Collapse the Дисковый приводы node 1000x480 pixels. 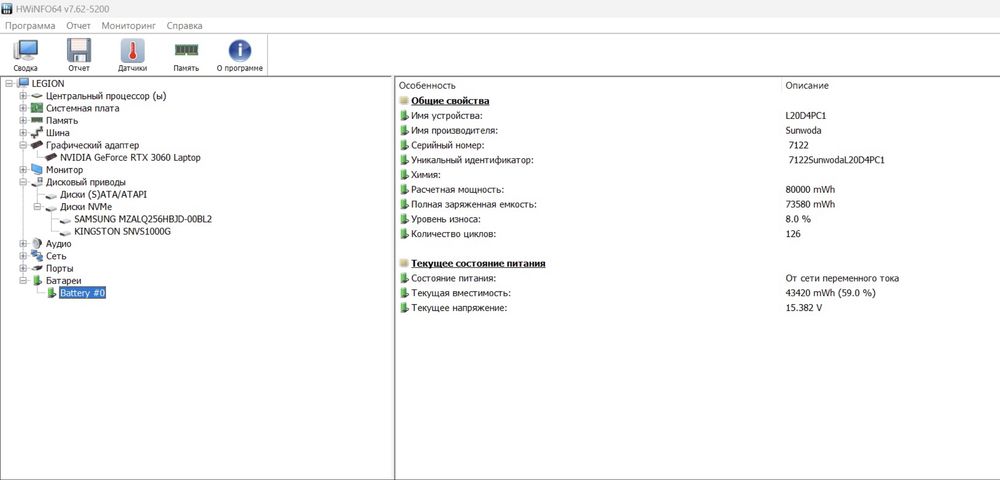click(23, 182)
